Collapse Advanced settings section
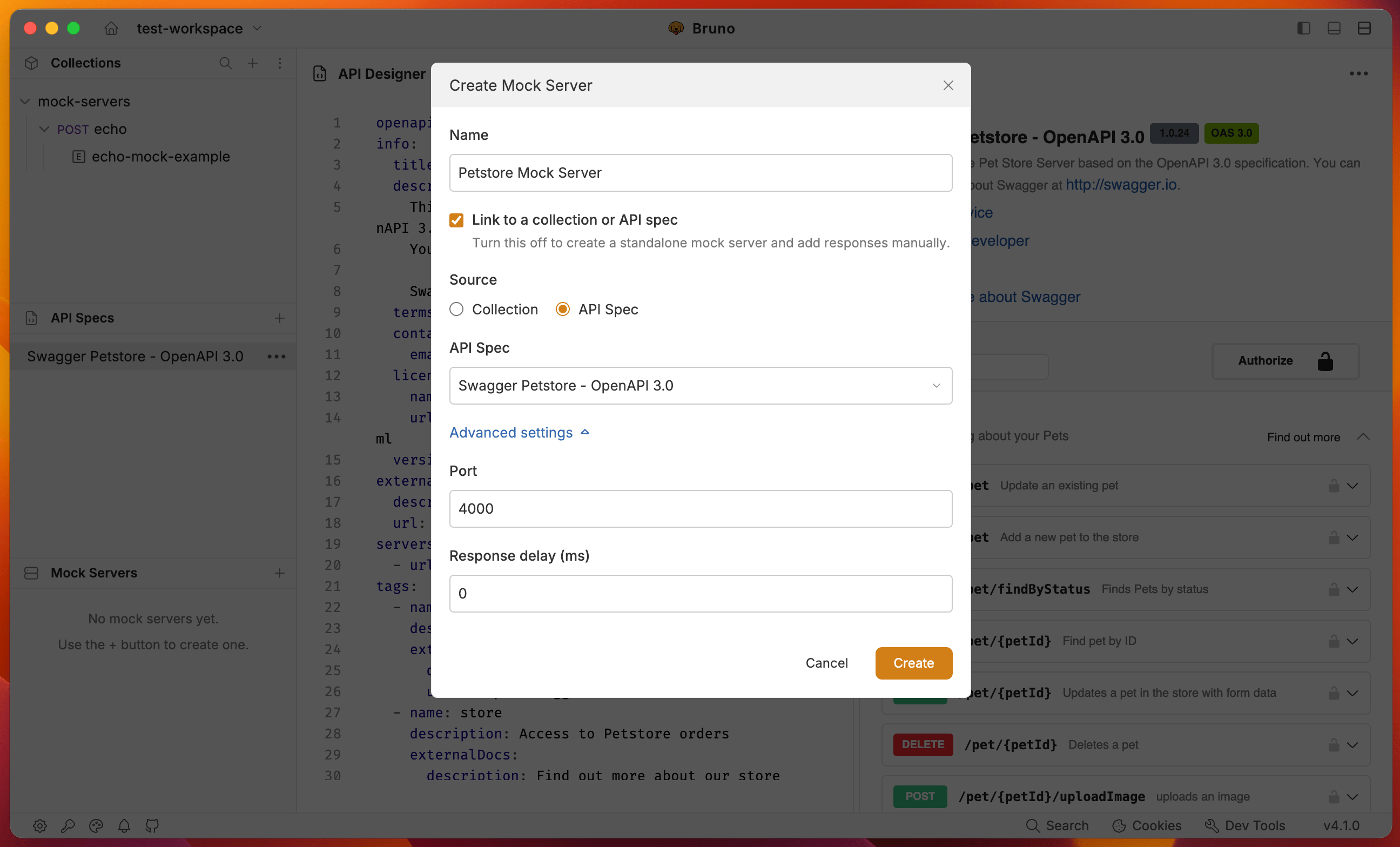 click(x=519, y=433)
